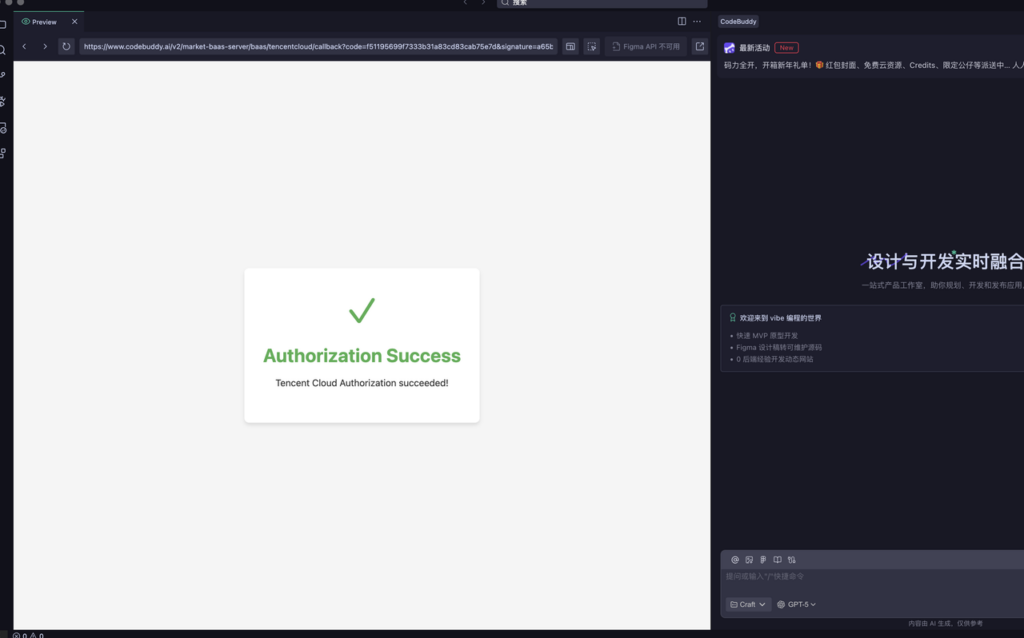The image size is (1024, 638).
Task: Click the Figma API 不可用 button
Action: 645,46
